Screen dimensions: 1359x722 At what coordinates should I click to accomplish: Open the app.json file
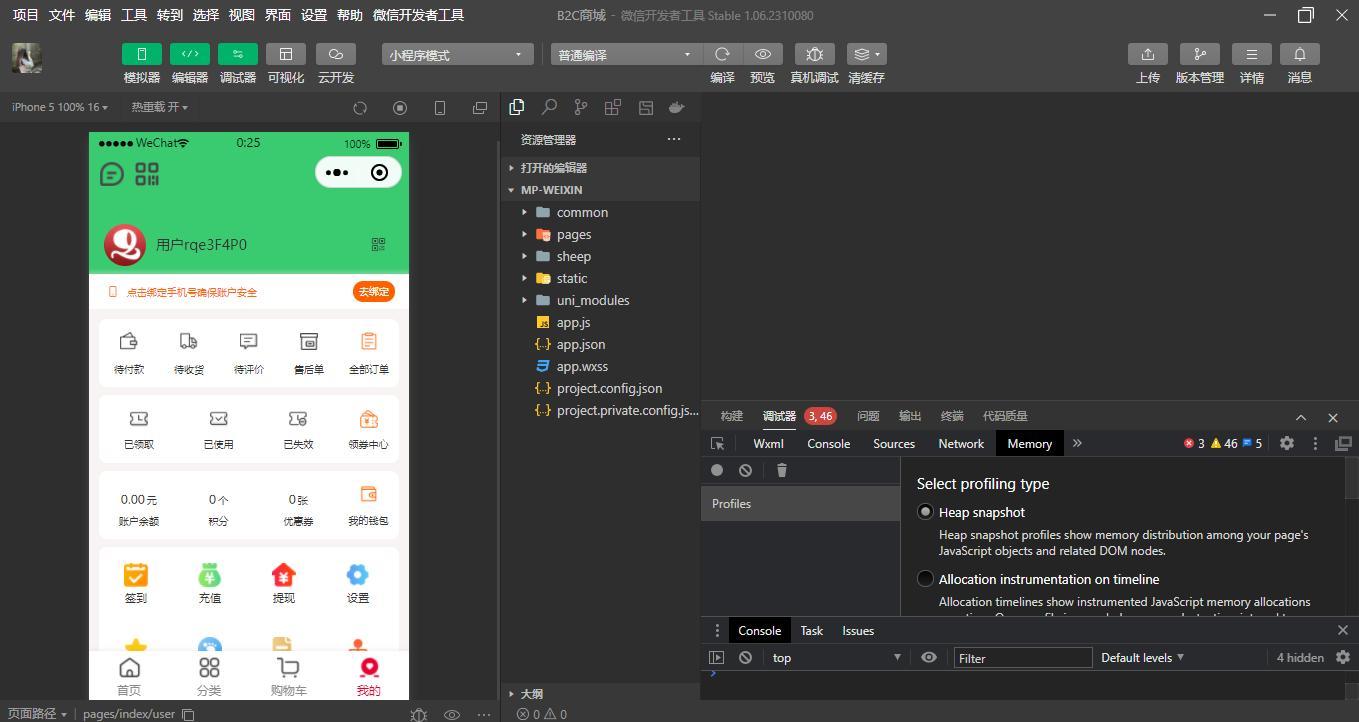[600, 344]
